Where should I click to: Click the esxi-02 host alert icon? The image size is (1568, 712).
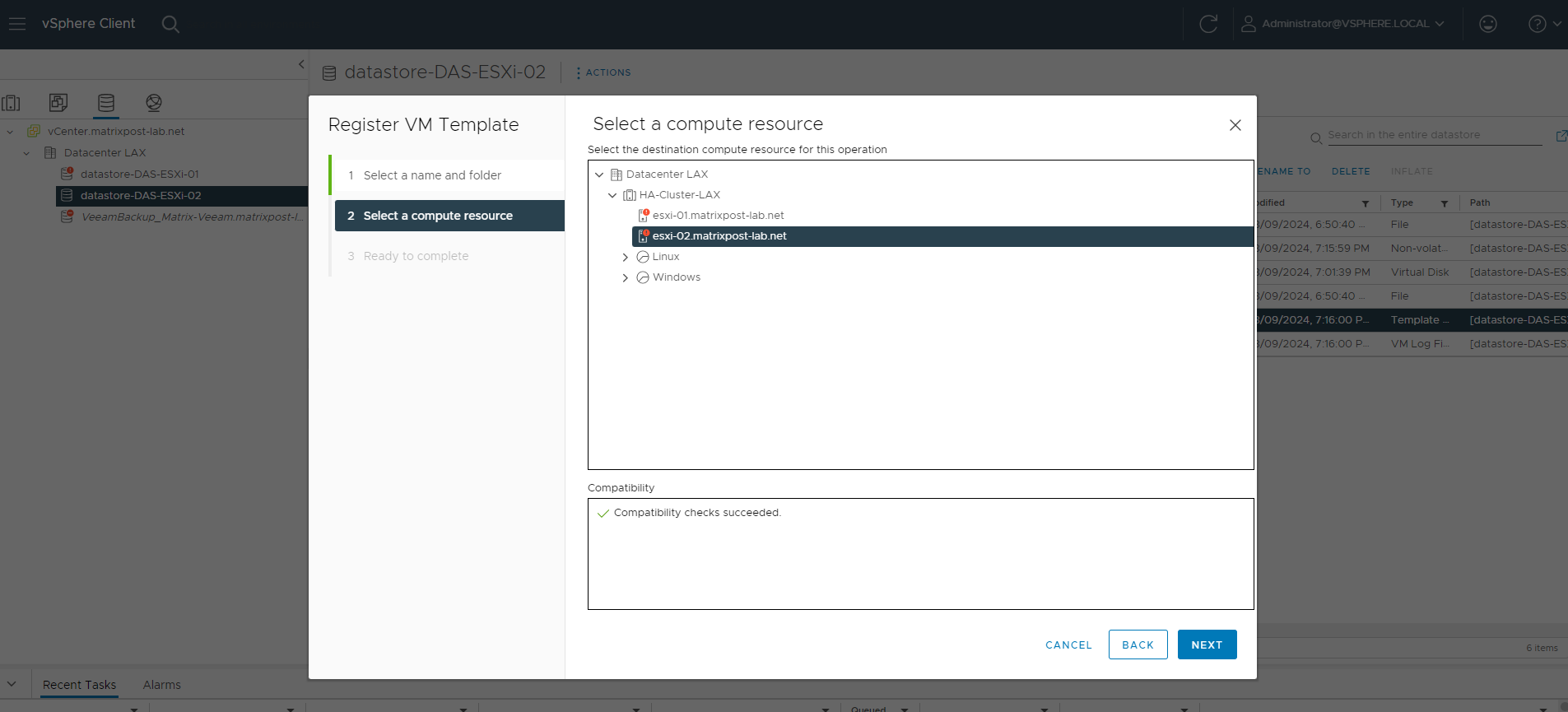pyautogui.click(x=644, y=235)
